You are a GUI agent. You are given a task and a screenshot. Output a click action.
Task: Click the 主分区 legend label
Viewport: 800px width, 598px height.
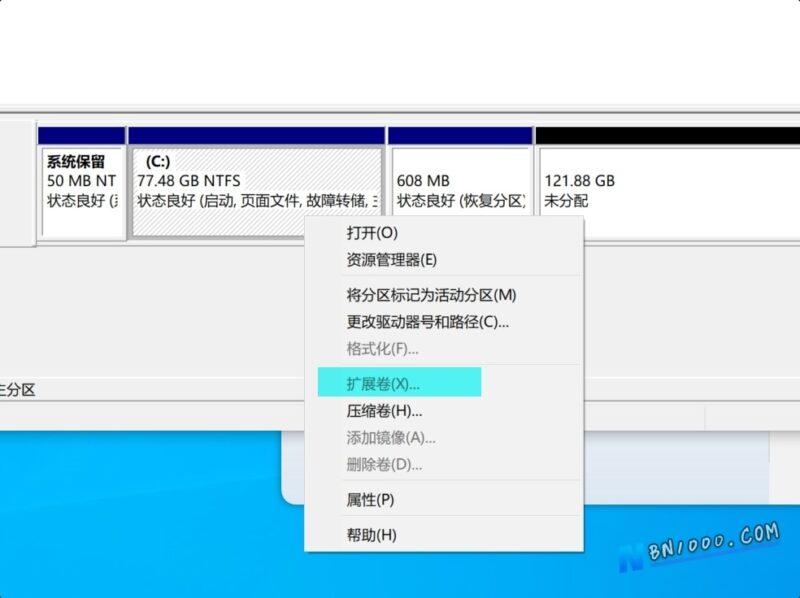17,390
